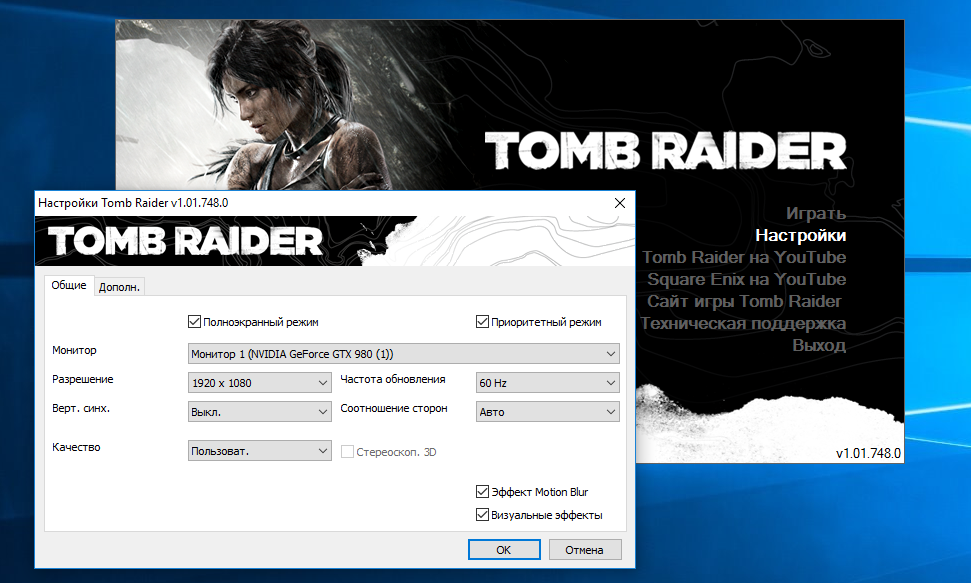
Task: Switch to the Дополн. tab
Action: pos(120,287)
